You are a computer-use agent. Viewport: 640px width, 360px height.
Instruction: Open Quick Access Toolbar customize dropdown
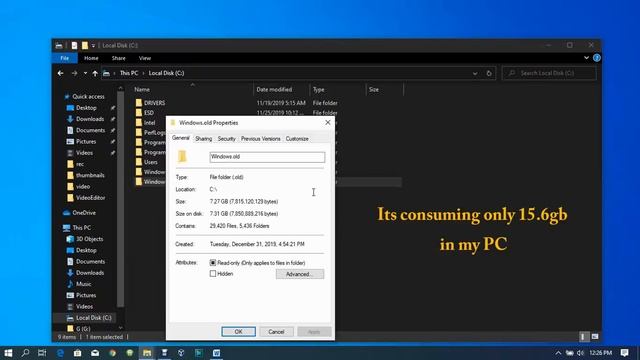[93, 45]
